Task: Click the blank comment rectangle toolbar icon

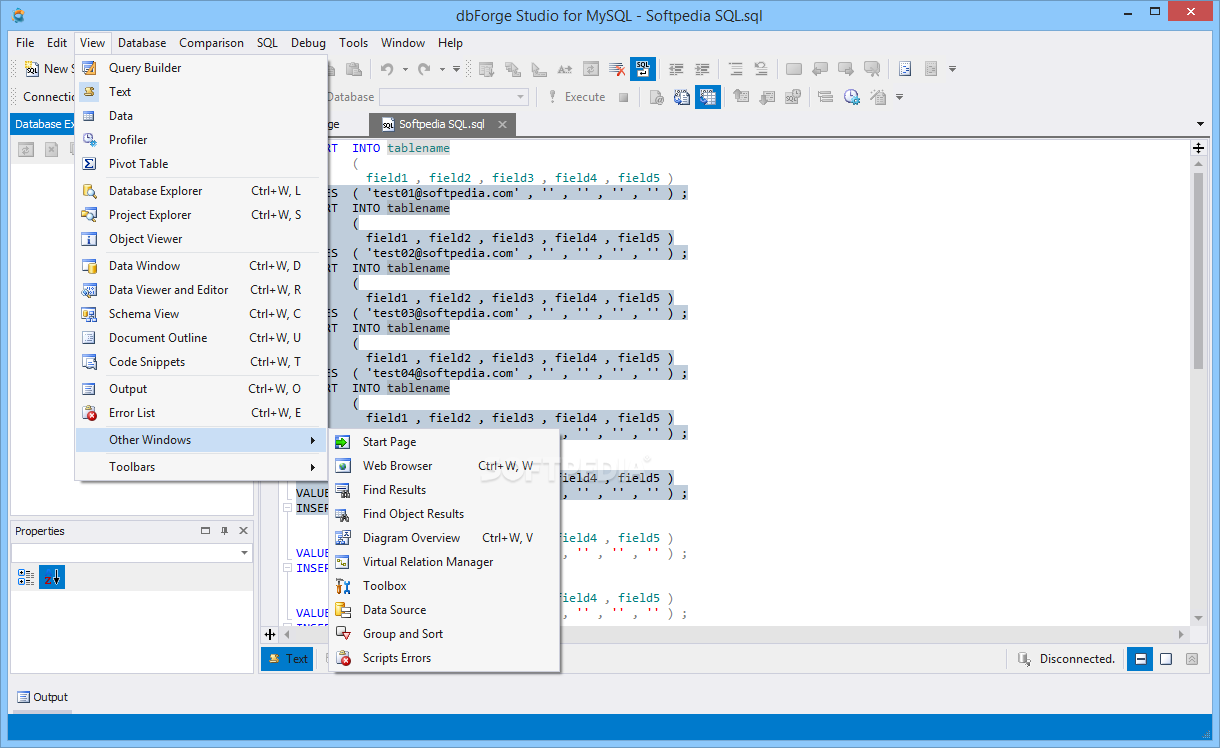Action: click(794, 69)
